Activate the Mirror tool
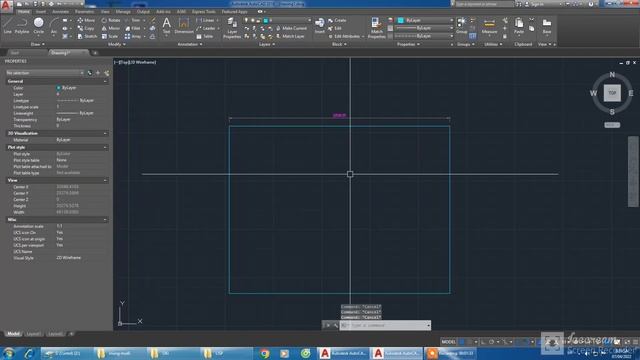The height and width of the screenshot is (360, 640). point(111,28)
